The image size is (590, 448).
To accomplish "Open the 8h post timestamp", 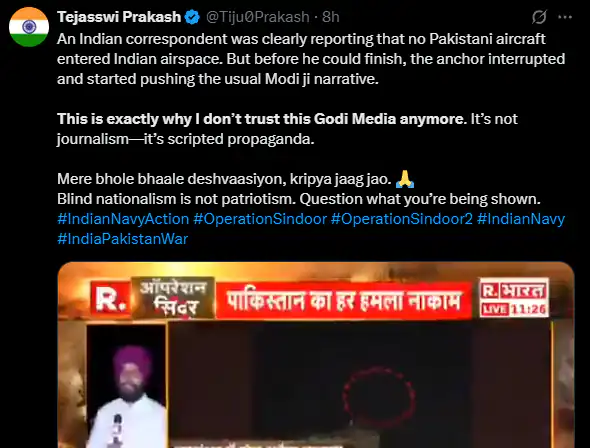I will pyautogui.click(x=331, y=17).
